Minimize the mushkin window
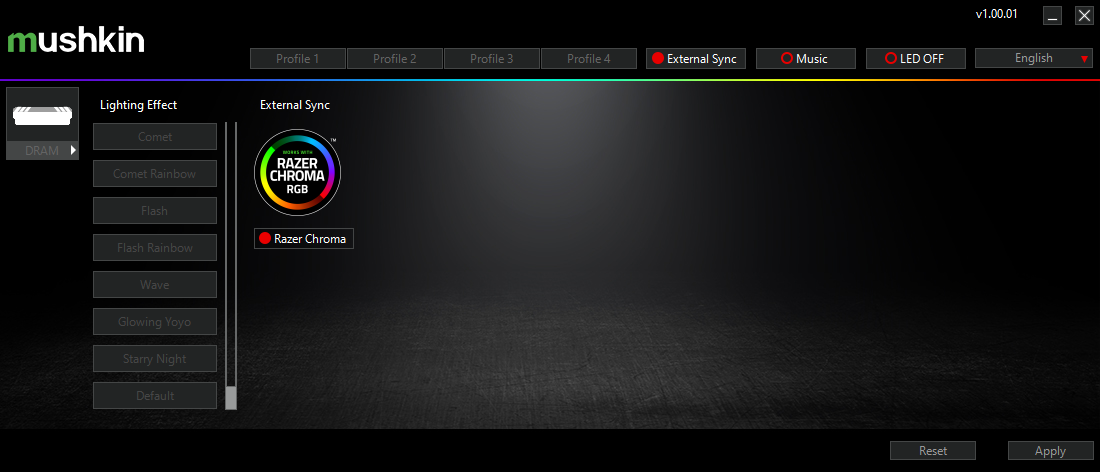 tap(1052, 16)
